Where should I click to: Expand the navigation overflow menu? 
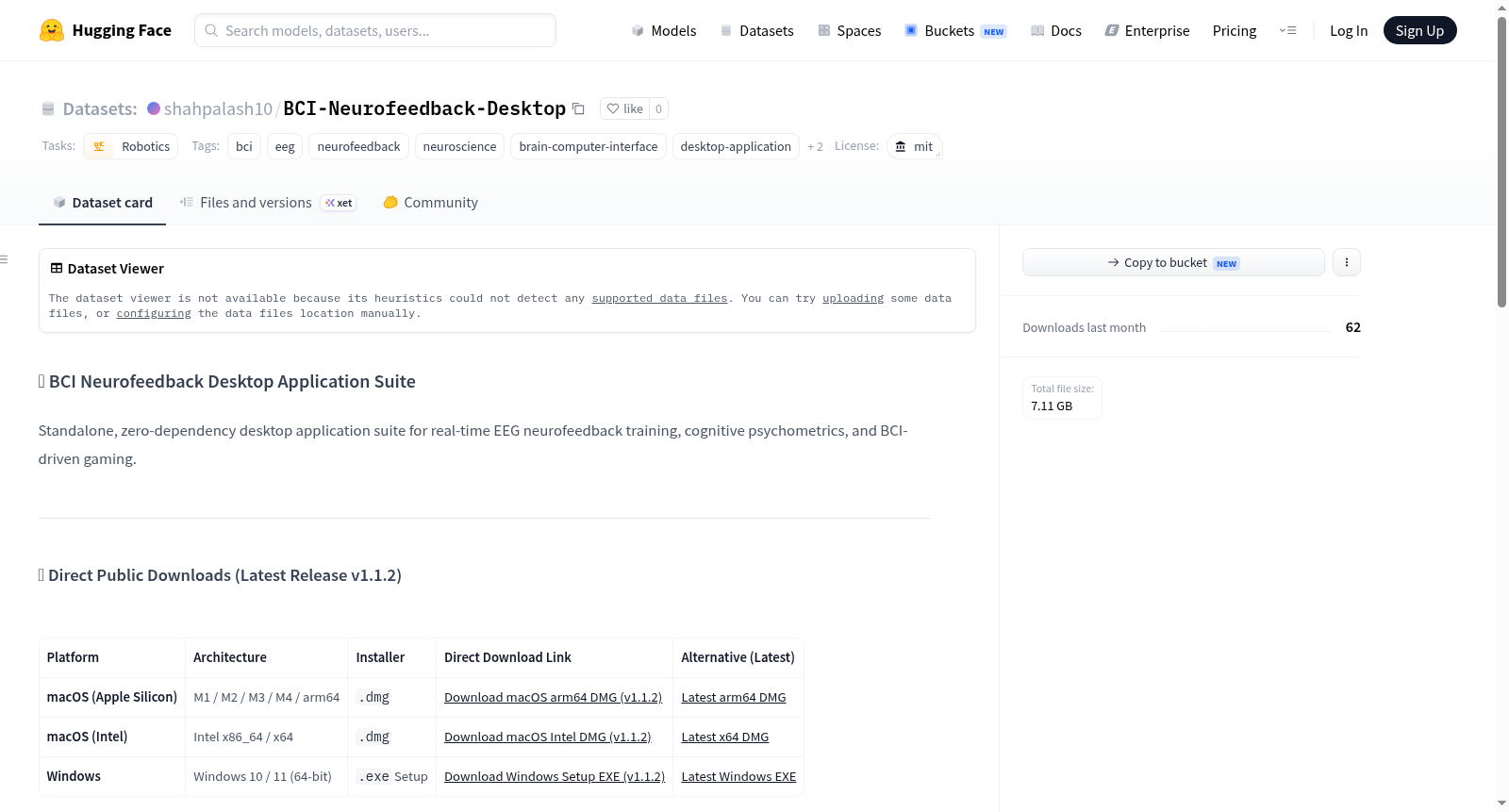(1287, 30)
